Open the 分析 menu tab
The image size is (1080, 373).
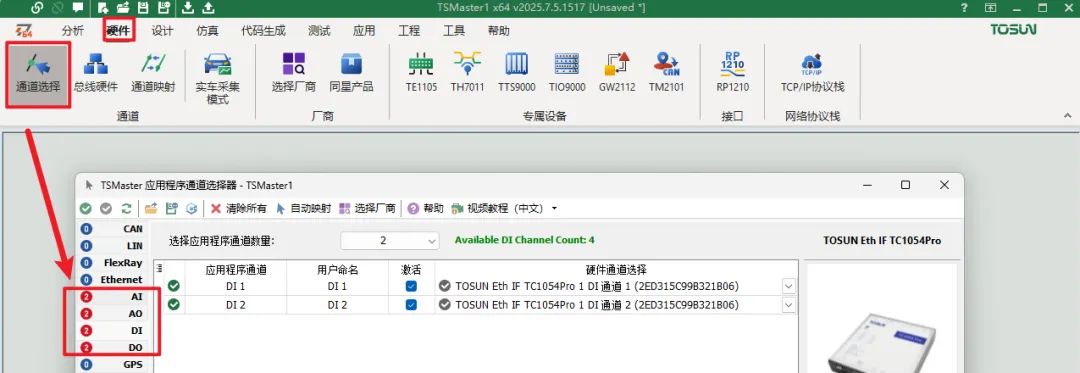point(73,31)
